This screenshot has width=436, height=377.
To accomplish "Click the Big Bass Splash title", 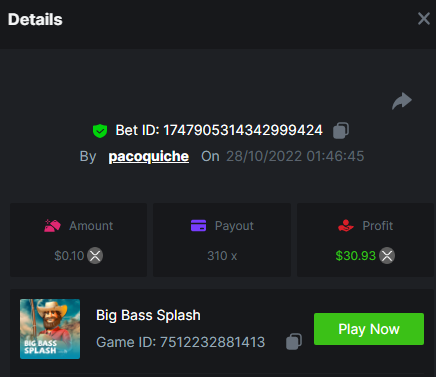I will pos(148,315).
